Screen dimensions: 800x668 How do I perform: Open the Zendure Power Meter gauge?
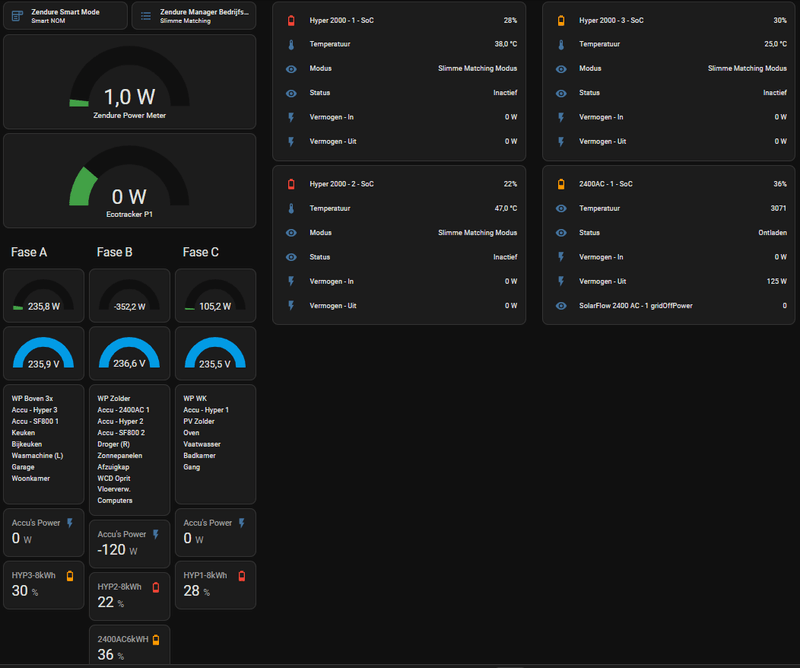(x=130, y=82)
